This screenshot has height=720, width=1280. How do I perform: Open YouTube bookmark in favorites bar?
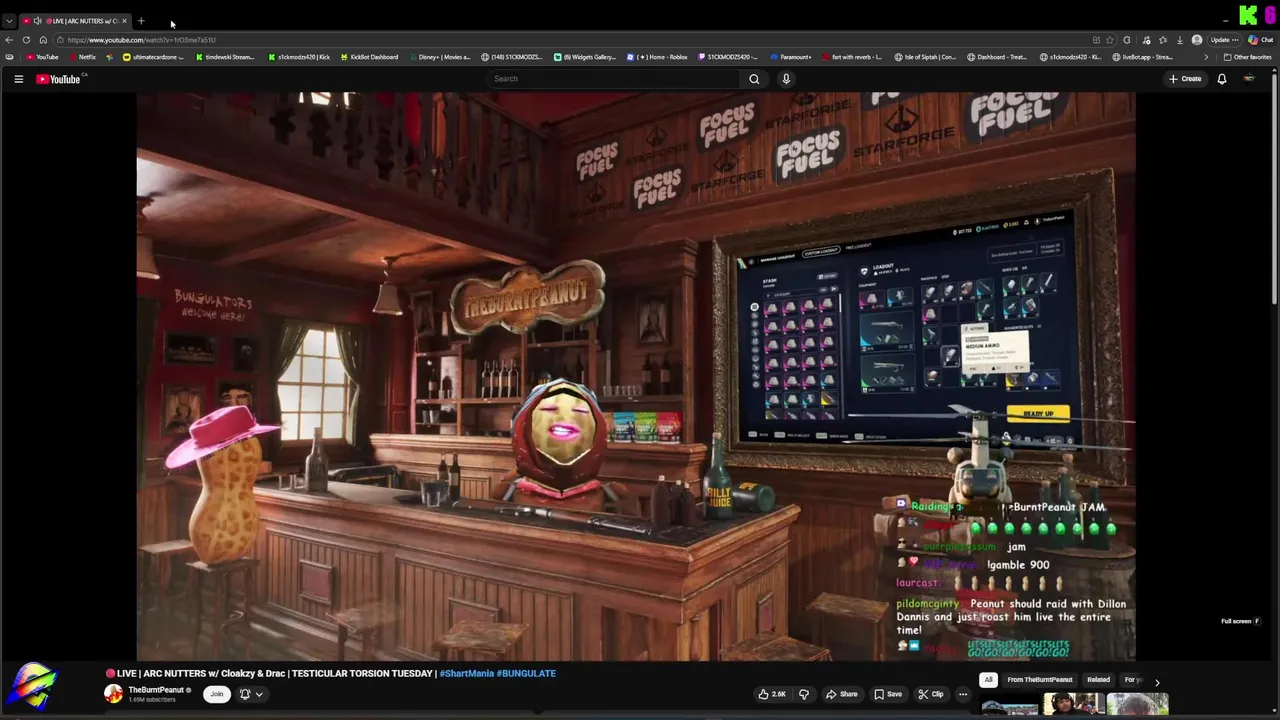point(42,57)
